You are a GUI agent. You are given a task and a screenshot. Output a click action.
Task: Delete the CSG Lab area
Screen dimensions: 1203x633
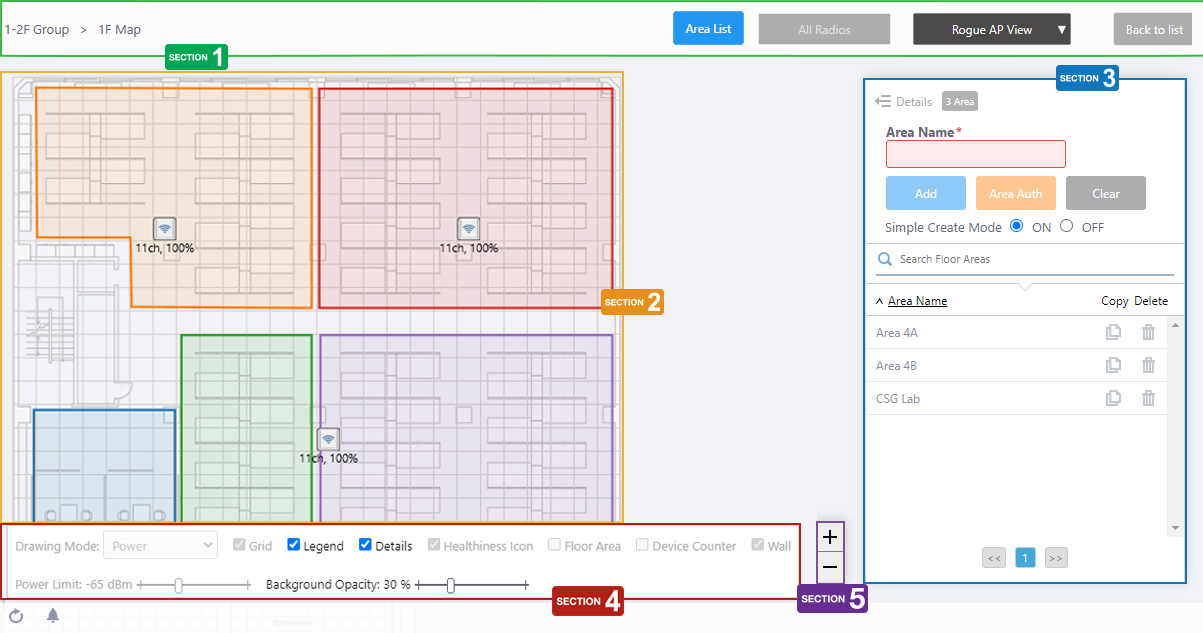pyautogui.click(x=1148, y=399)
